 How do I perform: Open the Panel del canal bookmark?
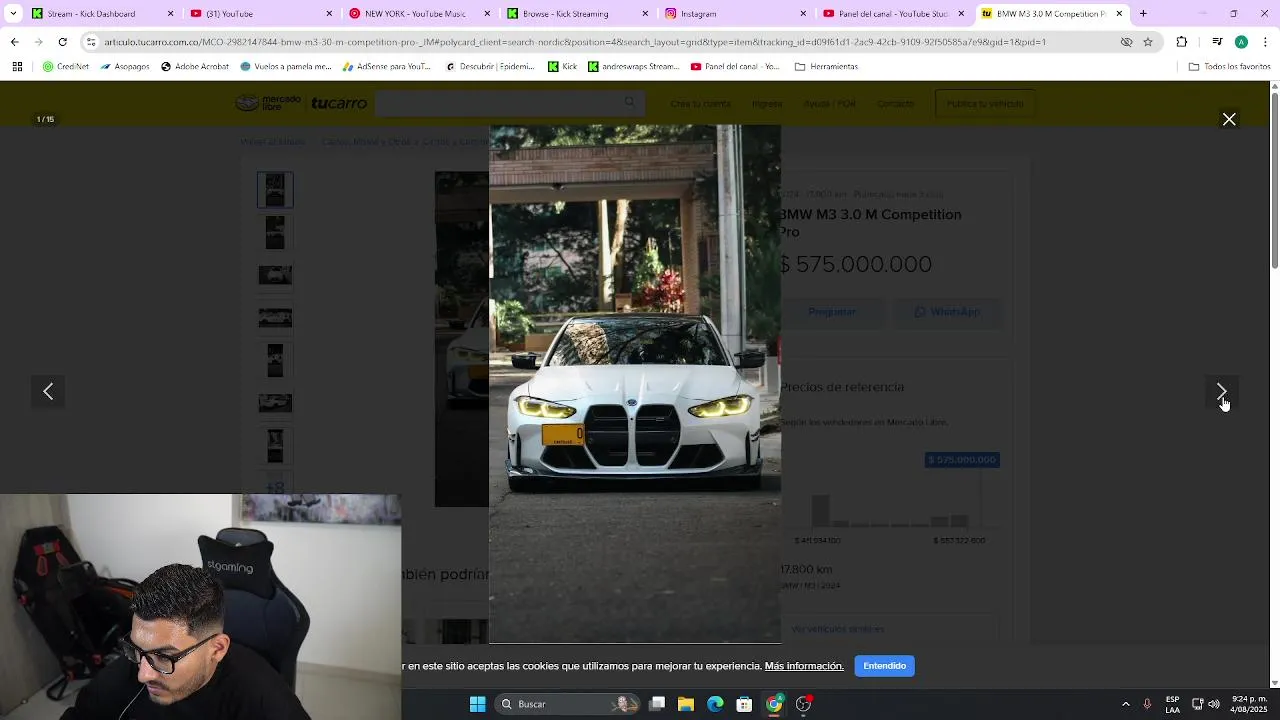click(734, 66)
